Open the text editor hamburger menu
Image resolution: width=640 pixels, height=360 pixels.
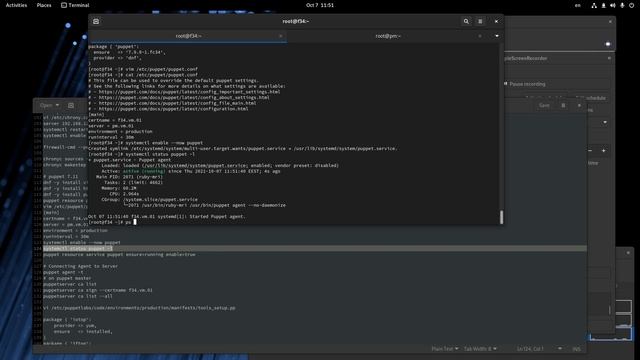pyautogui.click(x=563, y=105)
